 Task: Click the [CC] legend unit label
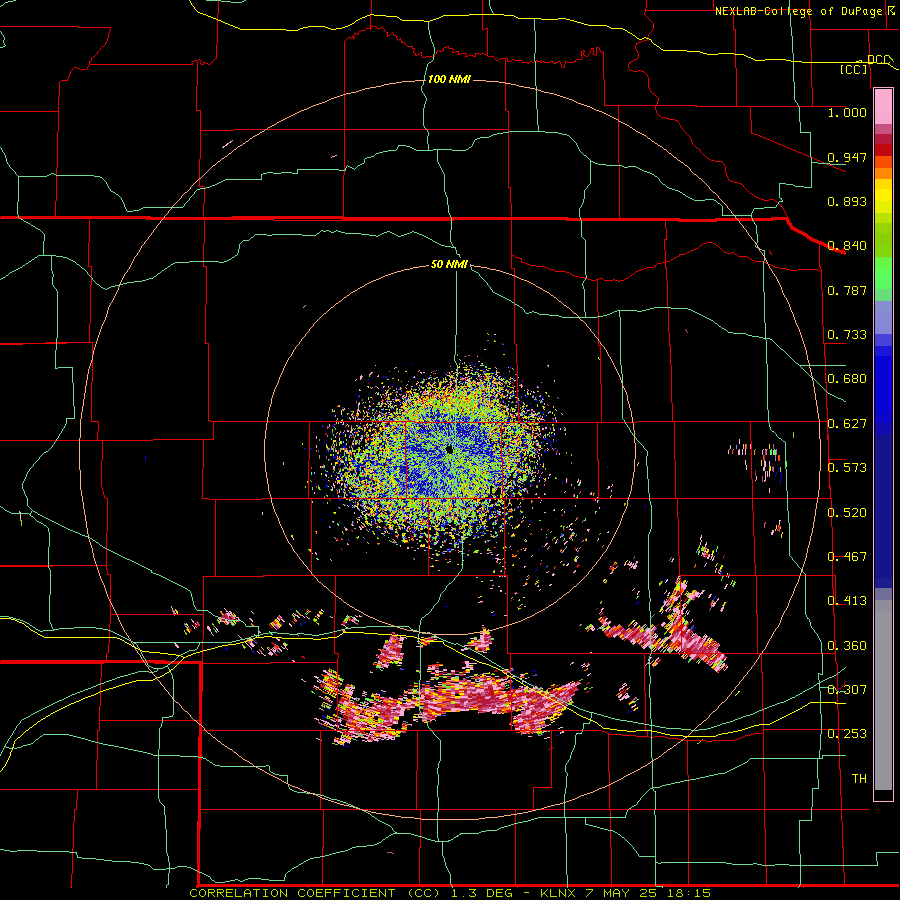[x=854, y=69]
